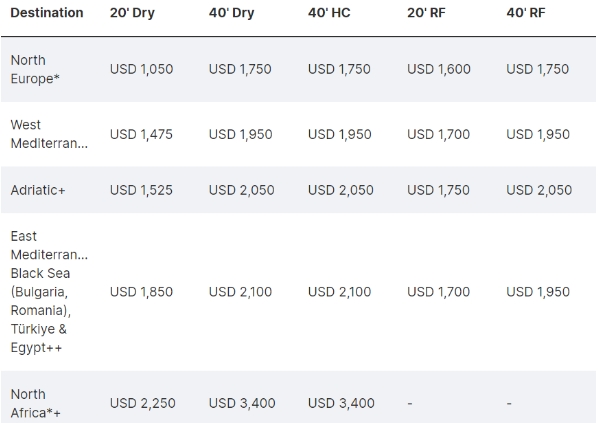Image resolution: width=598 pixels, height=423 pixels.
Task: Click West Mediterranean 20' Dry rate USD 1,475
Action: (x=141, y=134)
